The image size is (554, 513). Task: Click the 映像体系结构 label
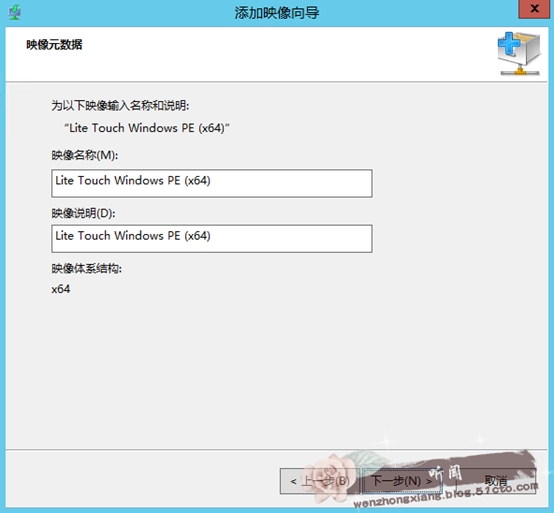pyautogui.click(x=87, y=269)
